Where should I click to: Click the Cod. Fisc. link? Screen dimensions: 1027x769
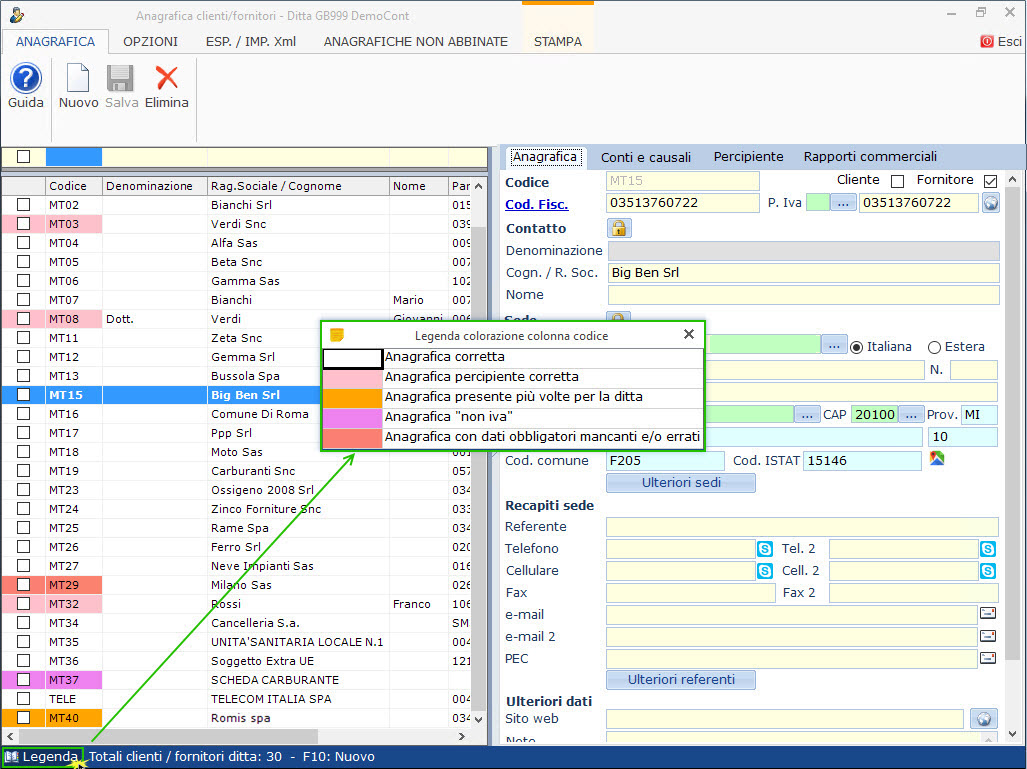point(536,204)
